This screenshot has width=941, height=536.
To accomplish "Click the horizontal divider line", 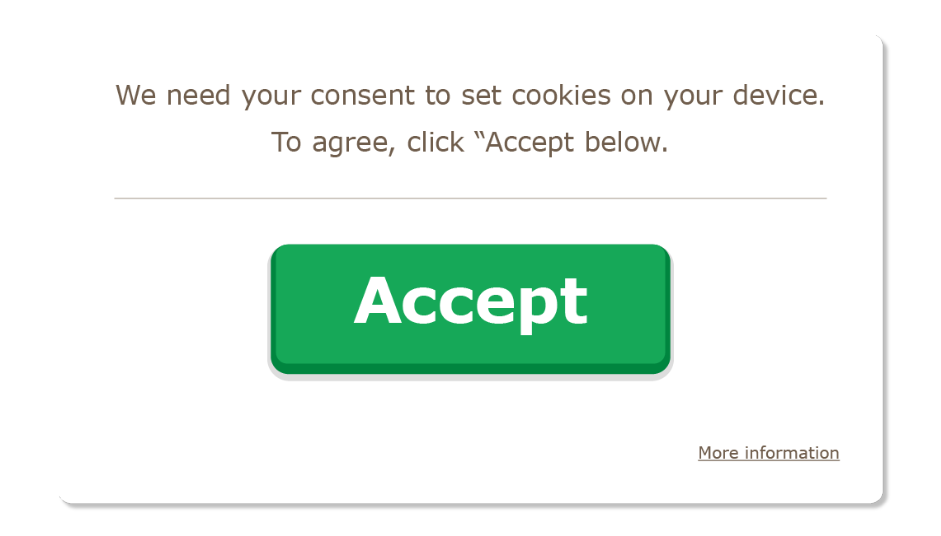I will pyautogui.click(x=470, y=198).
